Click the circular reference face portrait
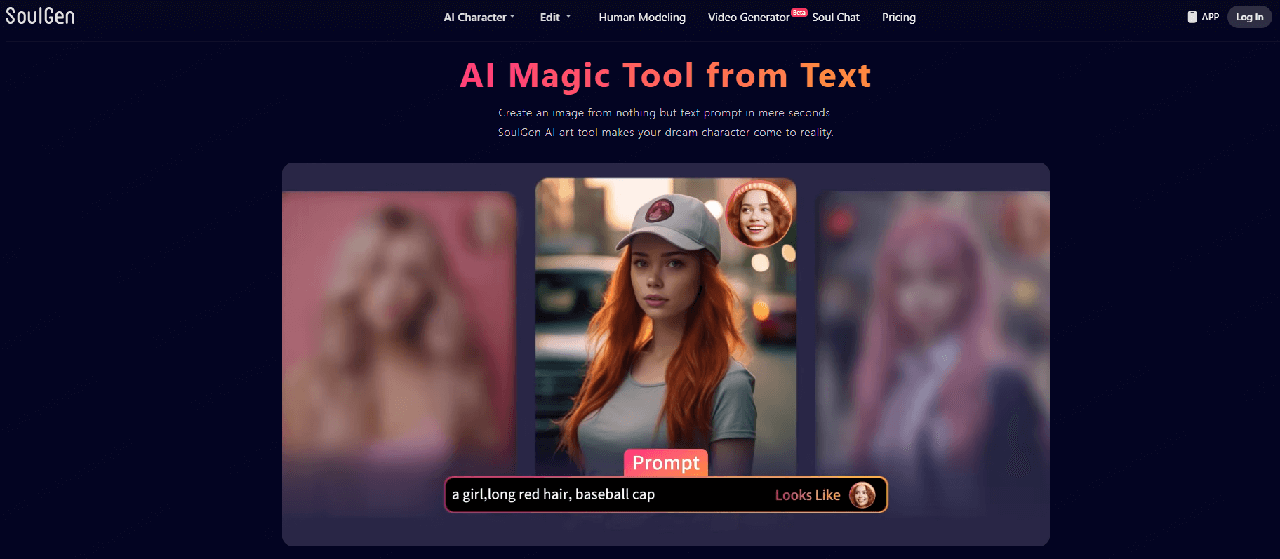 759,214
